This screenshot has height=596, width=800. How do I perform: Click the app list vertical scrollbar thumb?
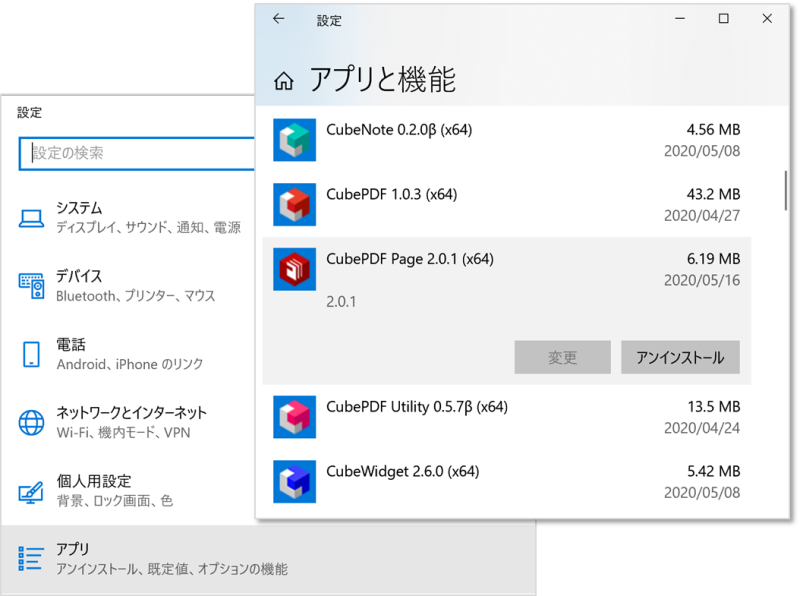click(x=786, y=190)
